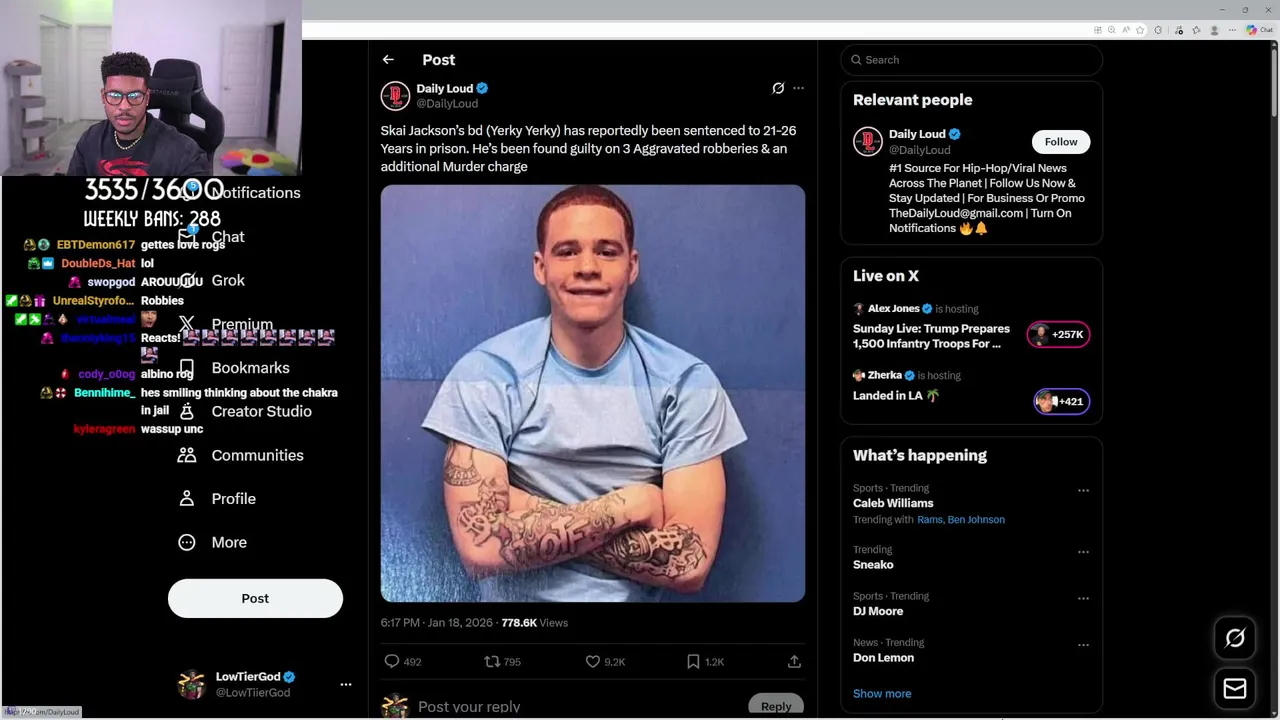
Task: Repost the Daily Loud post
Action: tap(492, 661)
